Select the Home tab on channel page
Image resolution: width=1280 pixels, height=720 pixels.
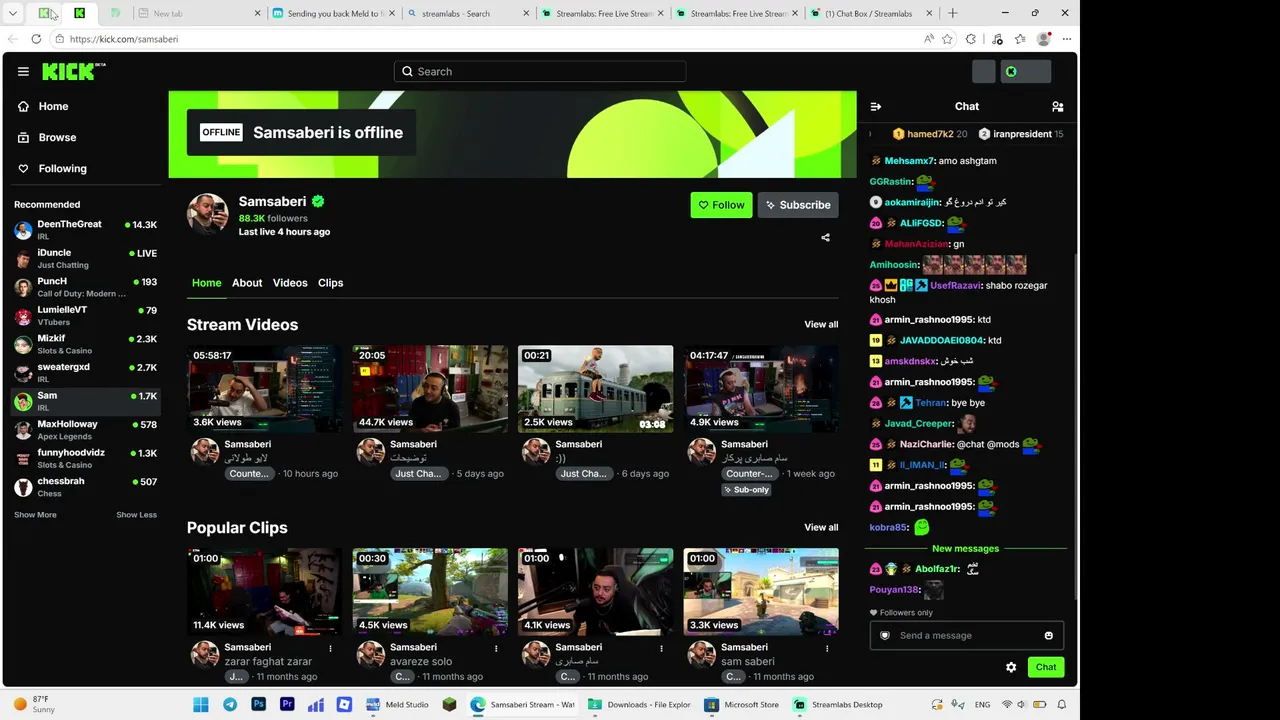[x=207, y=283]
